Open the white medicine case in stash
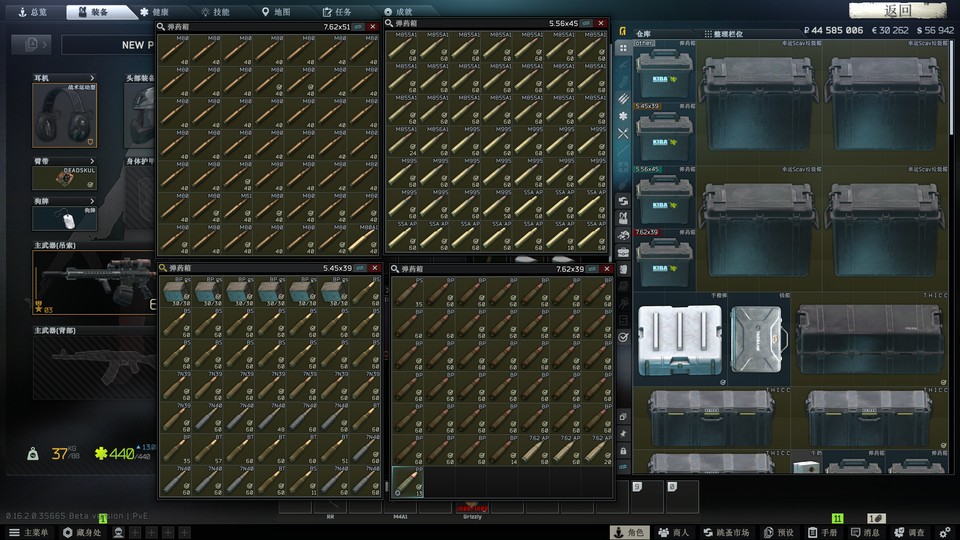This screenshot has height=540, width=960. tap(680, 339)
